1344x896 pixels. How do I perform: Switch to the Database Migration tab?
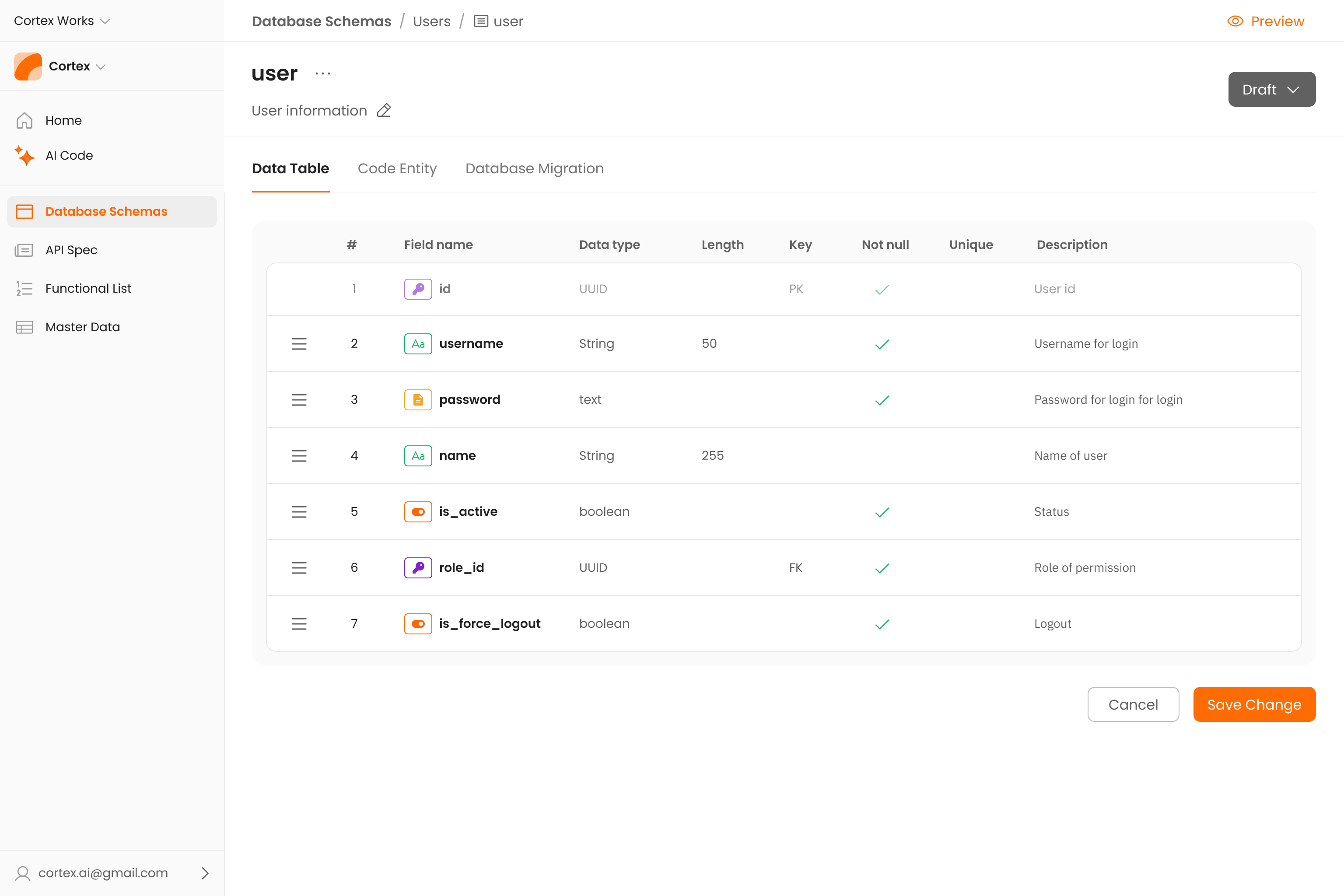coord(534,168)
